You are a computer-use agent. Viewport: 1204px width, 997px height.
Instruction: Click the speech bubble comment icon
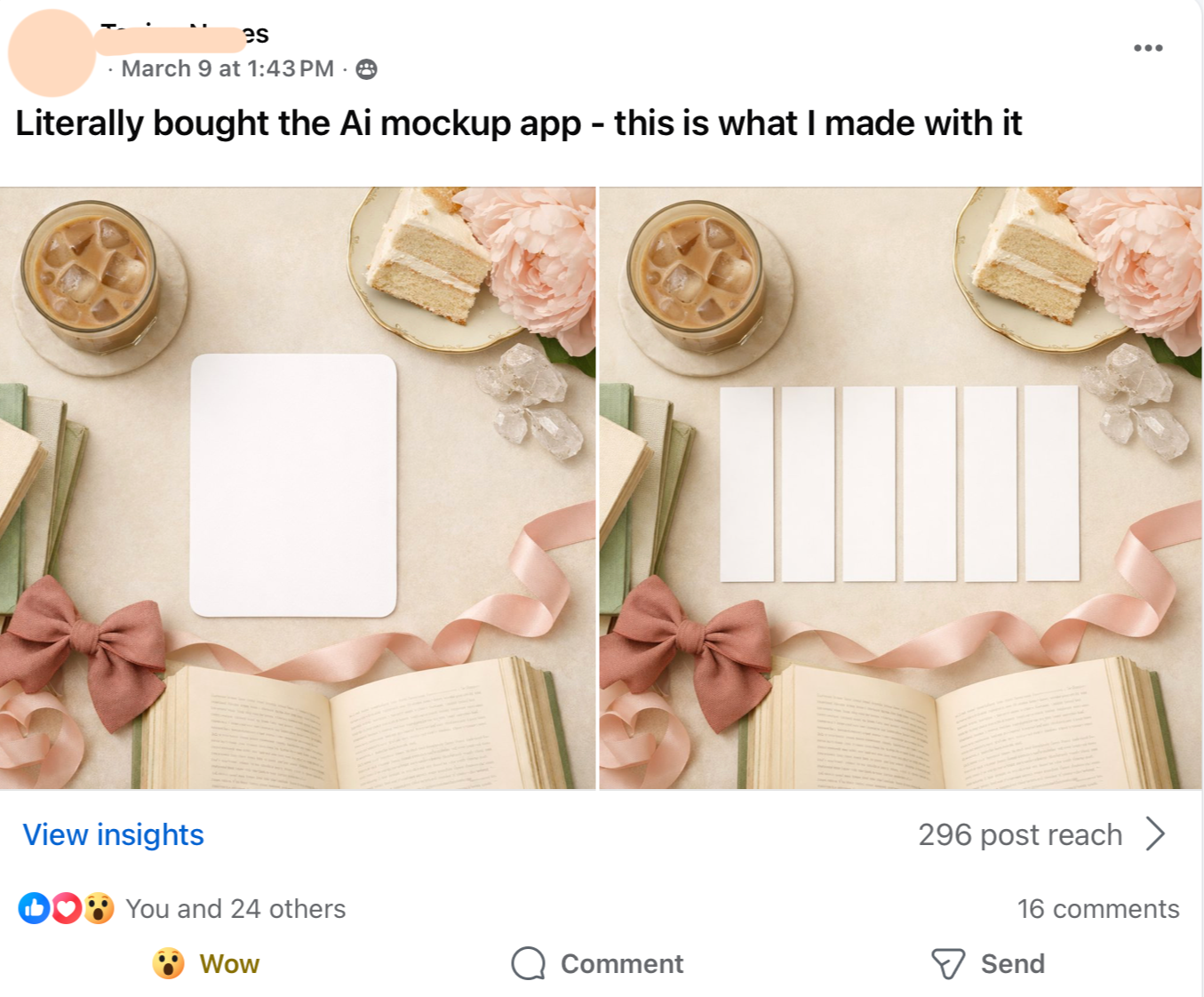pos(528,963)
